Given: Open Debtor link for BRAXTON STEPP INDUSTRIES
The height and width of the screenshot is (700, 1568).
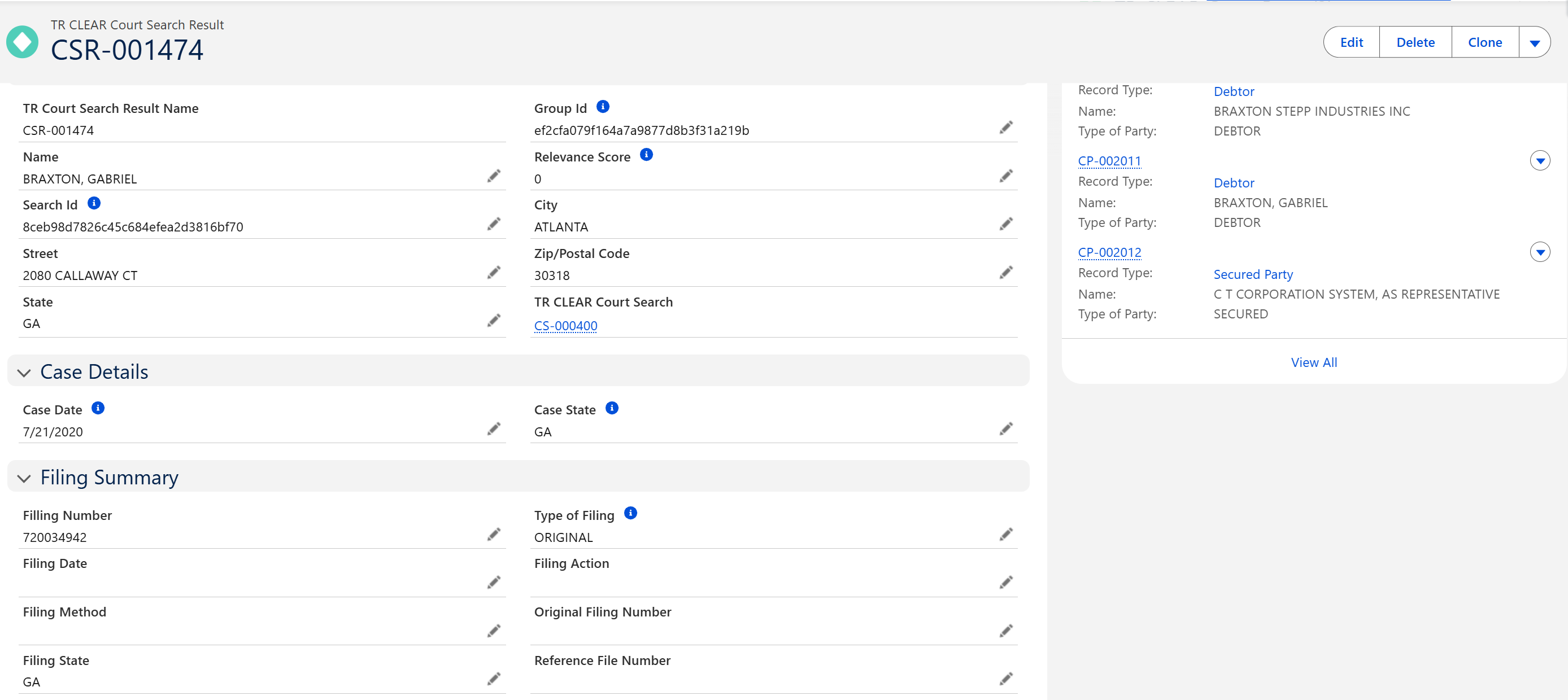Looking at the screenshot, I should click(x=1233, y=91).
